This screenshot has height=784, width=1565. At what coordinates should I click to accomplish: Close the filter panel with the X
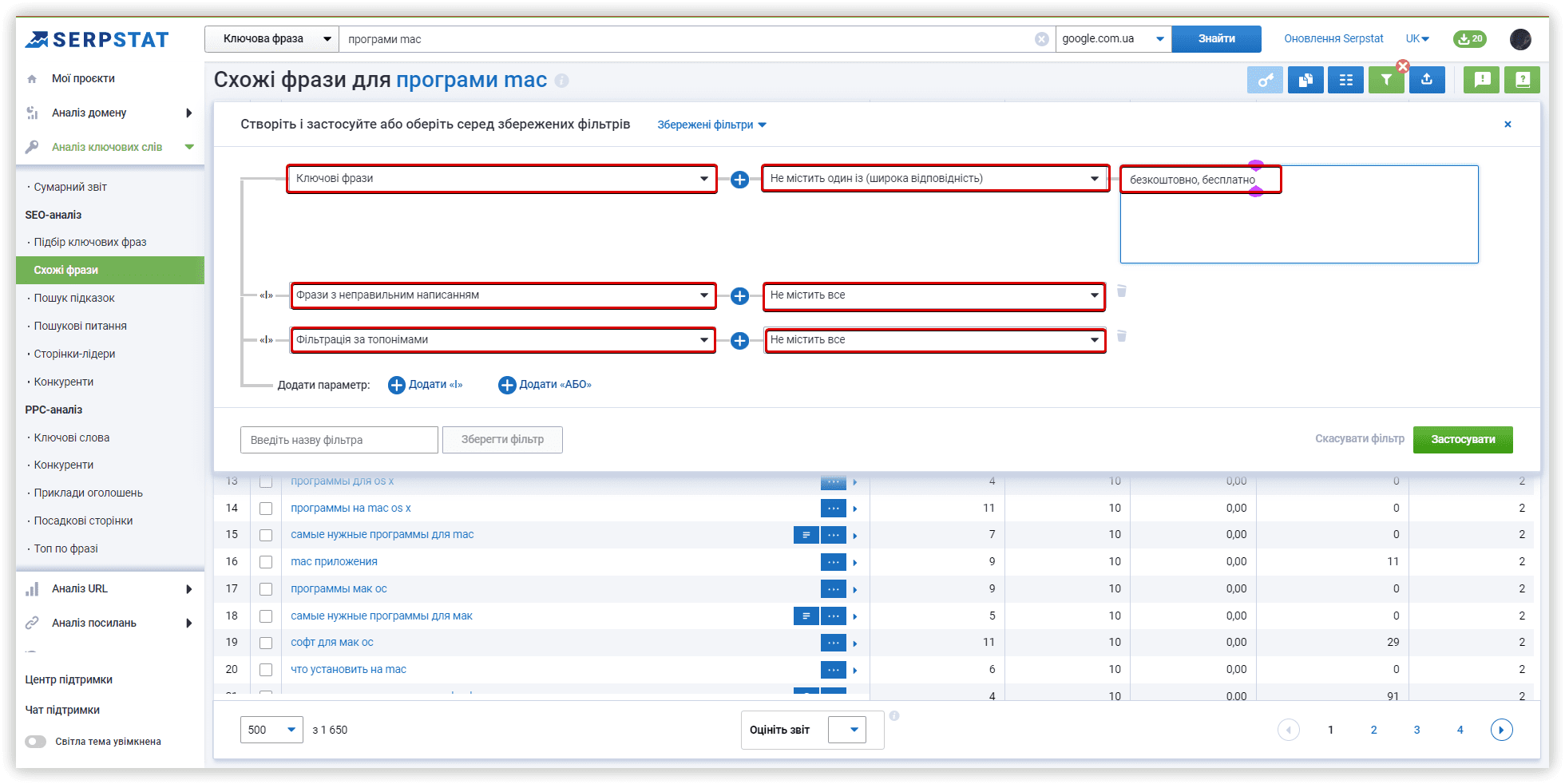pyautogui.click(x=1508, y=125)
